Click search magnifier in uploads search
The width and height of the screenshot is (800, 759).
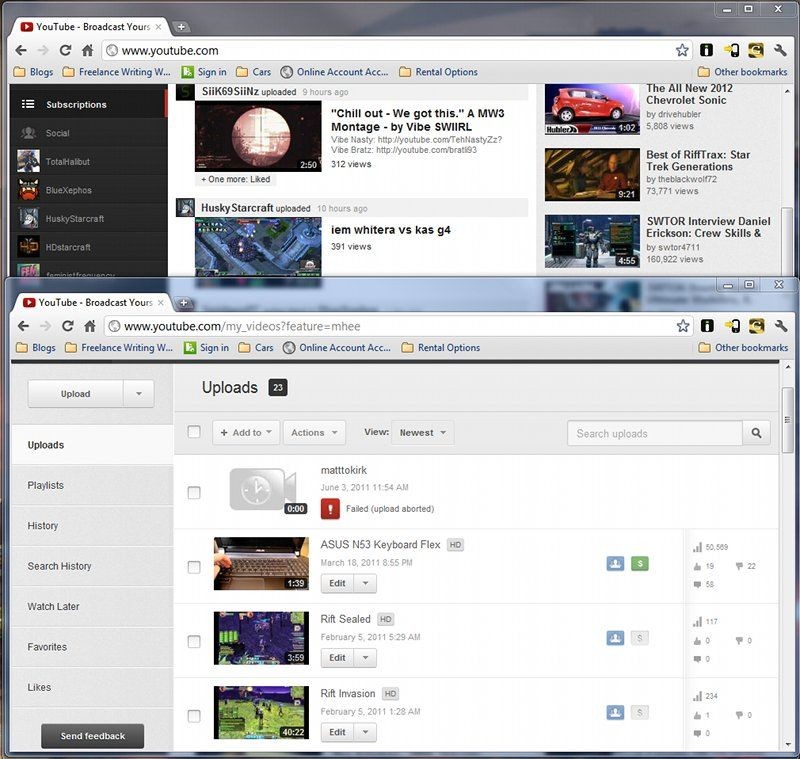click(756, 433)
